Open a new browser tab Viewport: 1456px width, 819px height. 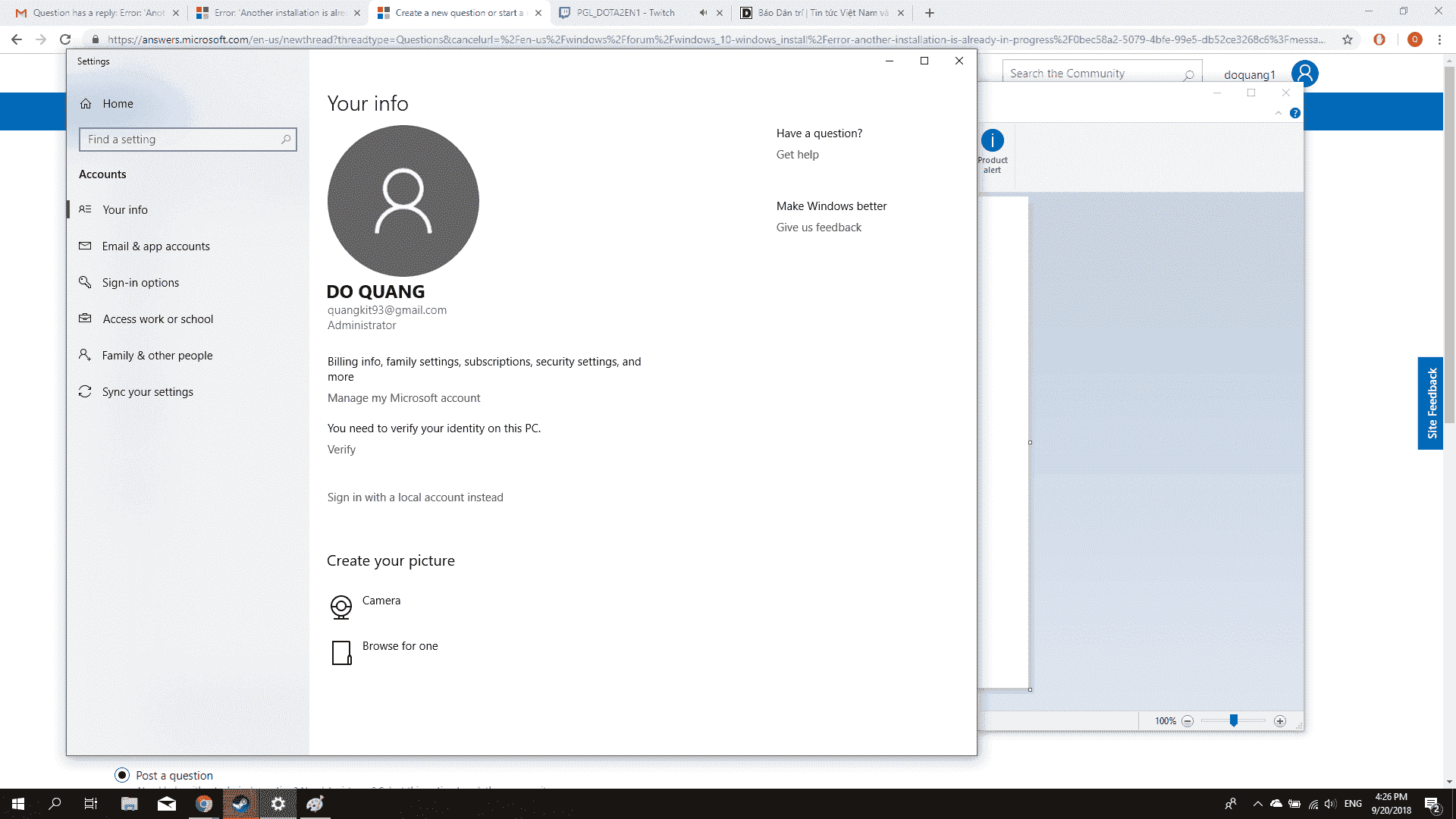(930, 13)
